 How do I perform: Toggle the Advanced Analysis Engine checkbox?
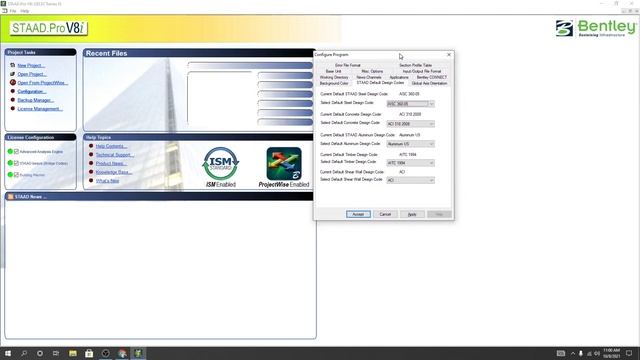tap(16, 151)
